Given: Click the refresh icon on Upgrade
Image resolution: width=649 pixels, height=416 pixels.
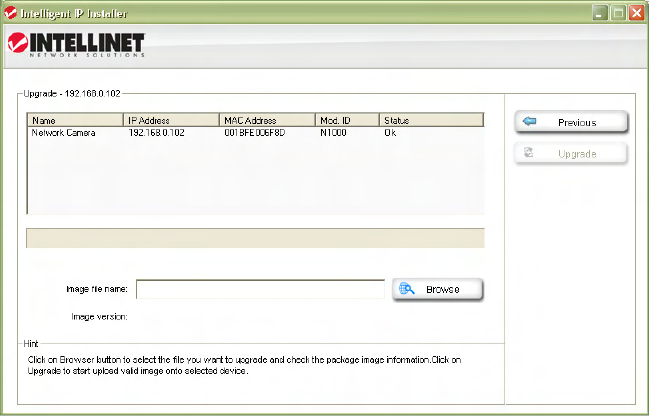Looking at the screenshot, I should [x=529, y=153].
